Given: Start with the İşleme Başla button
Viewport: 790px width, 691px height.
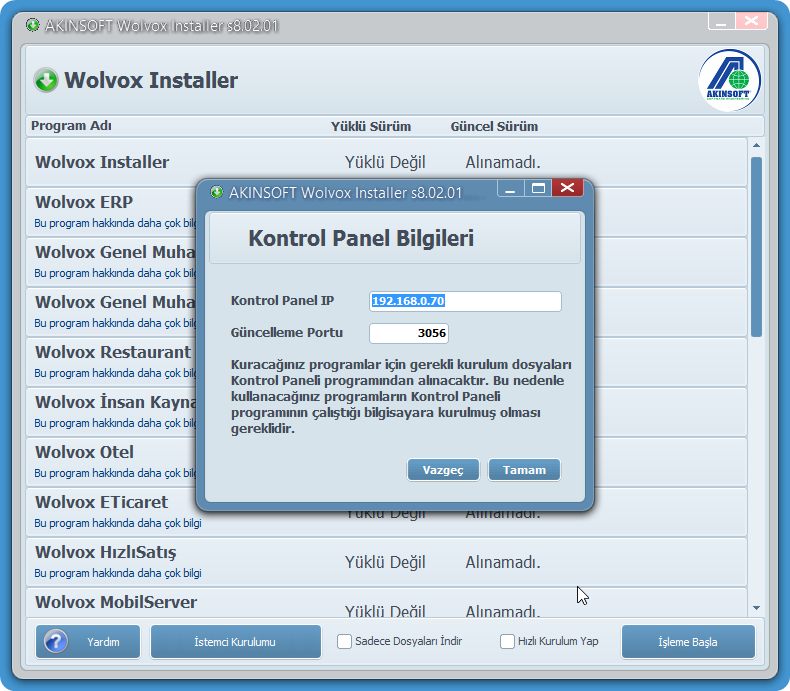Looking at the screenshot, I should pyautogui.click(x=688, y=642).
